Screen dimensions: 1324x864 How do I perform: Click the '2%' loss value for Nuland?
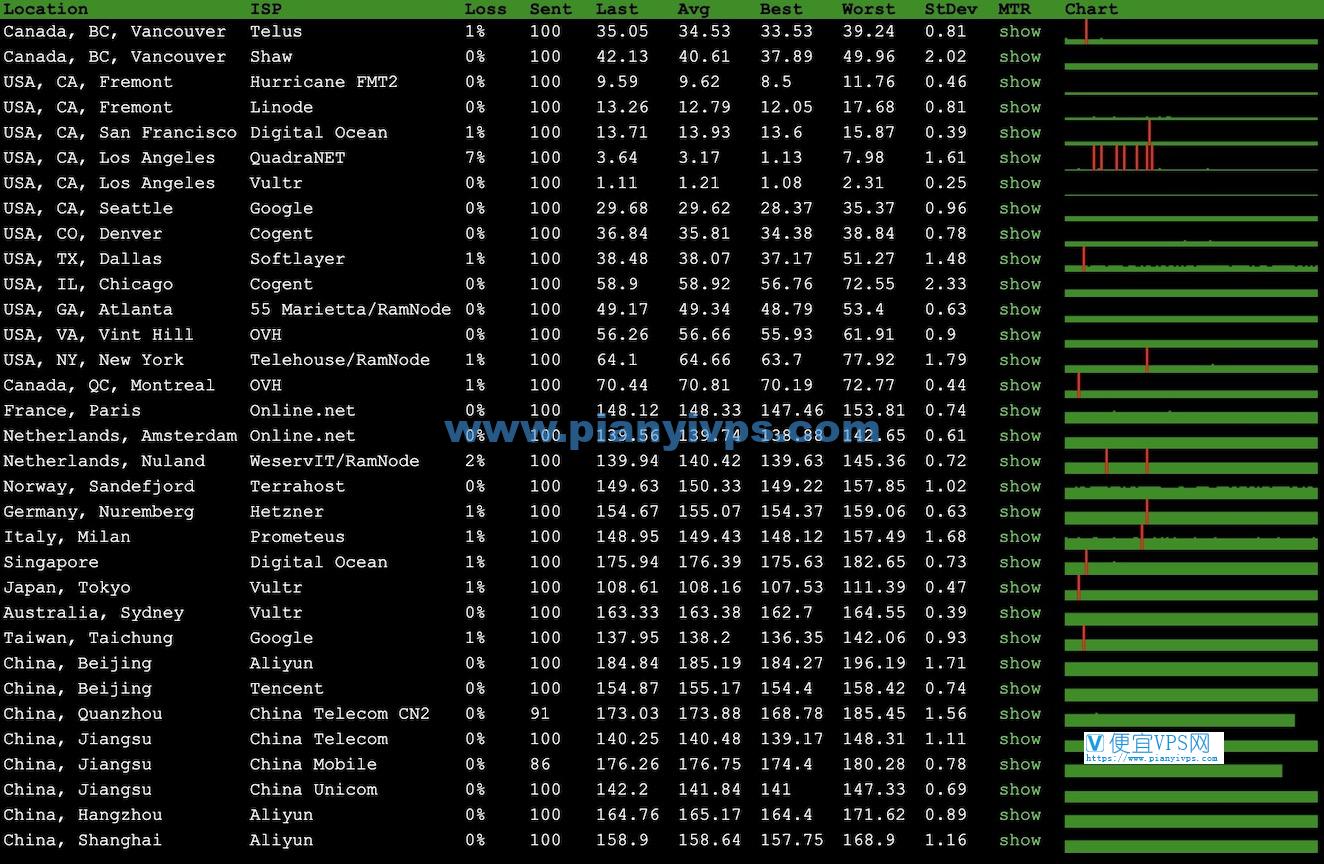click(x=475, y=461)
